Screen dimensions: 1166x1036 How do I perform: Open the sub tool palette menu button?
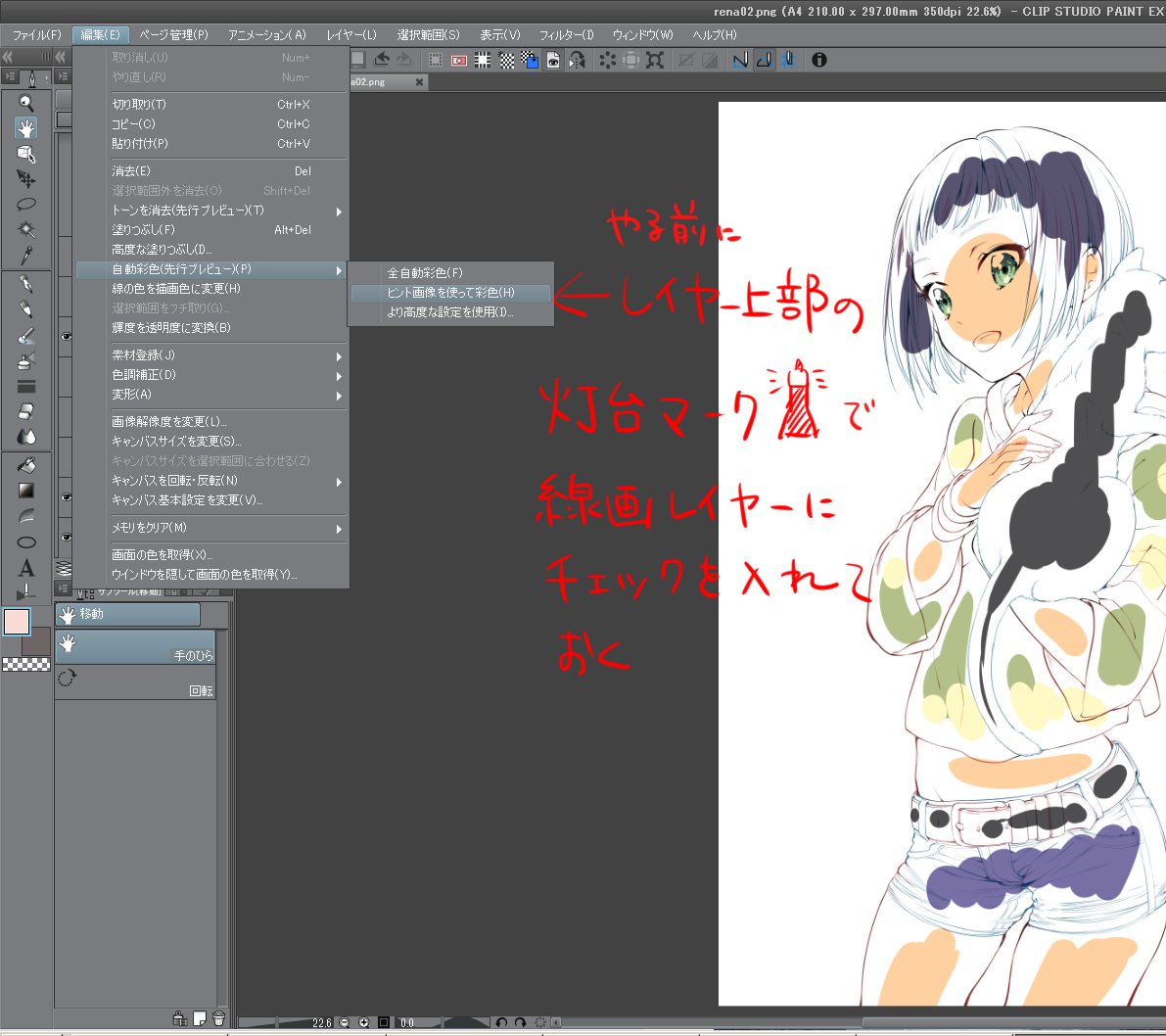[63, 589]
